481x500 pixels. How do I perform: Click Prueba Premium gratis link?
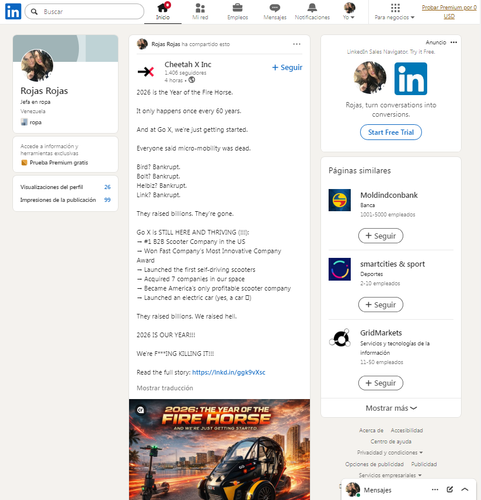[59, 163]
